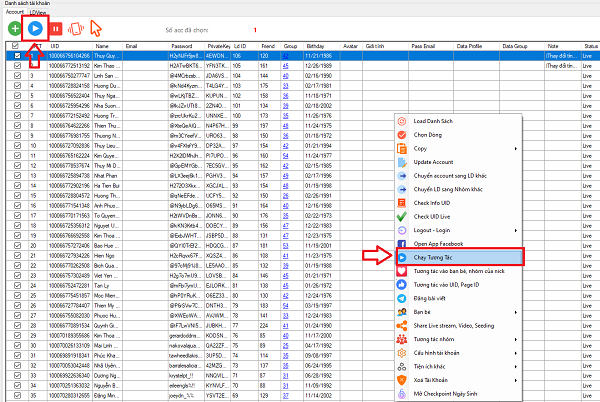Sort by the Birthday column header

(x=322, y=46)
